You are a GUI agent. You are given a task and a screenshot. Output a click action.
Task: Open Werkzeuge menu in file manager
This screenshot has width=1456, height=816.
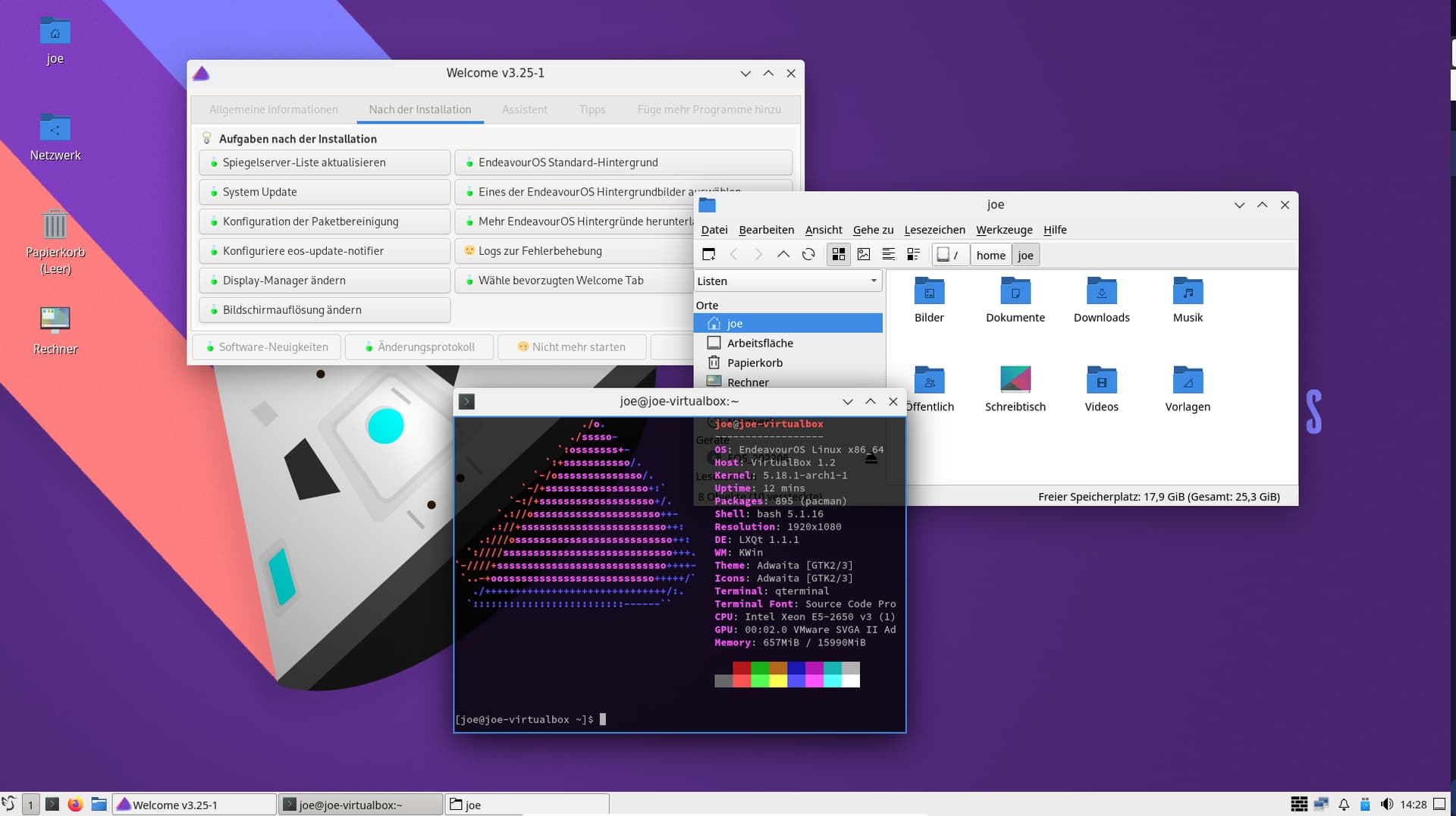pos(1004,230)
